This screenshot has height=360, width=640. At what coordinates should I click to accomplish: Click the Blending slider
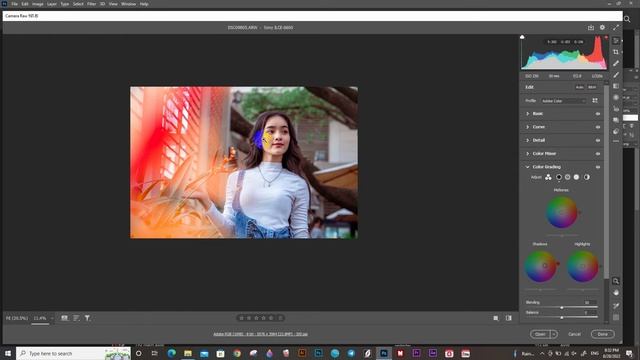click(562, 307)
